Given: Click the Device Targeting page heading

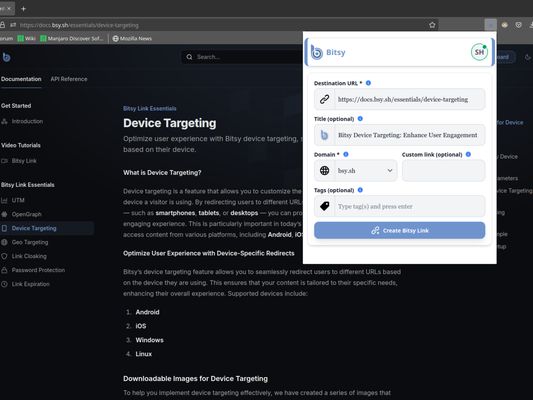Looking at the screenshot, I should (170, 123).
